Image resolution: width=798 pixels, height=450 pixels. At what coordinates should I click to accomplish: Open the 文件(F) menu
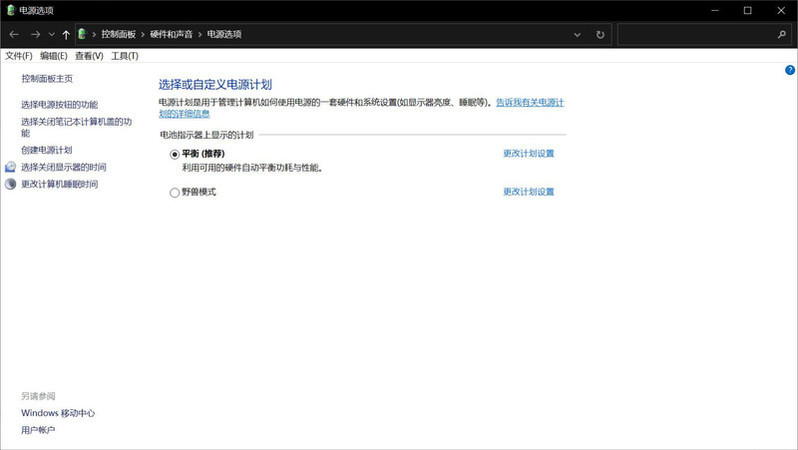[x=19, y=56]
